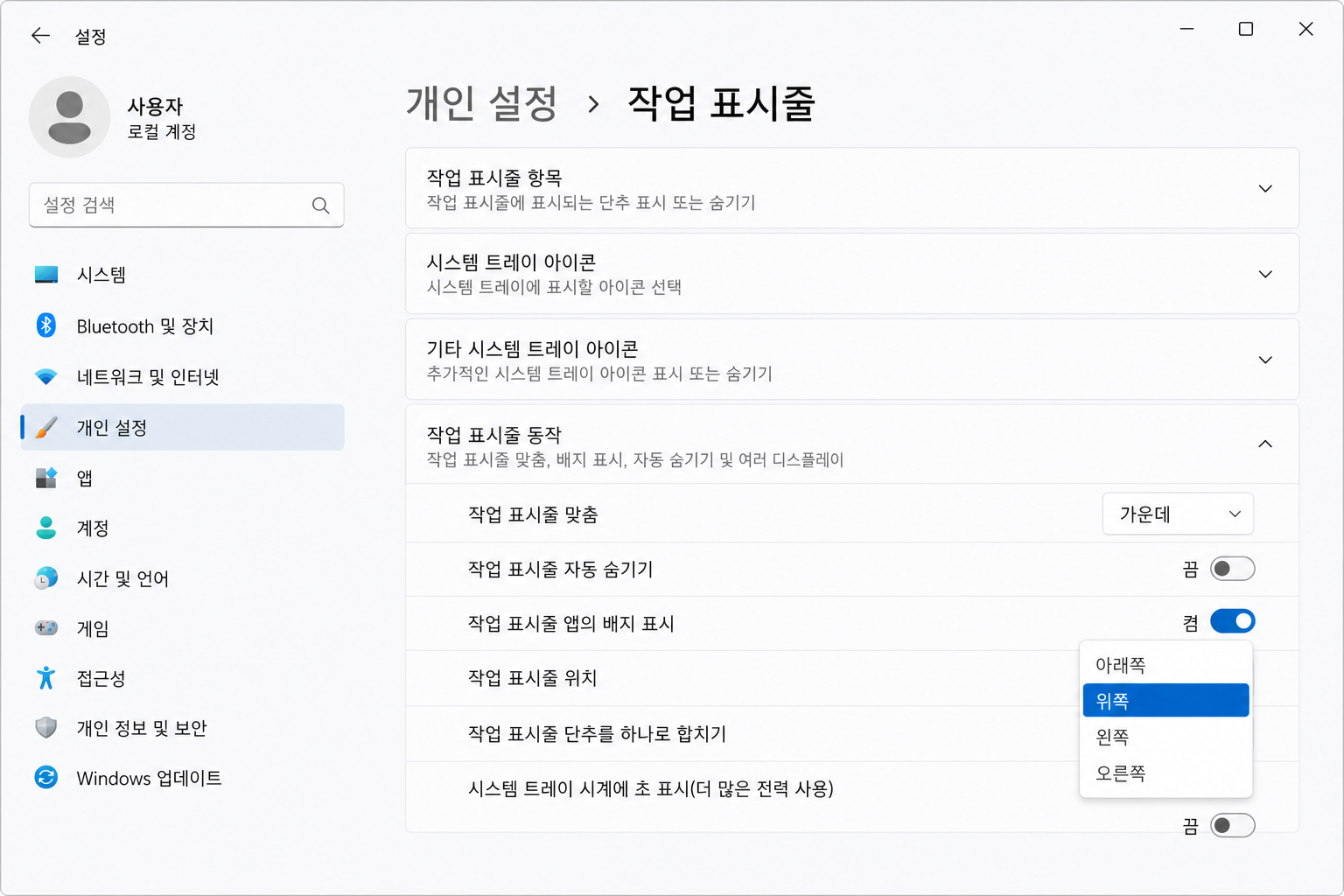Click the 작업 표시줄 위치 row label
Image resolution: width=1344 pixels, height=896 pixels.
coord(532,678)
